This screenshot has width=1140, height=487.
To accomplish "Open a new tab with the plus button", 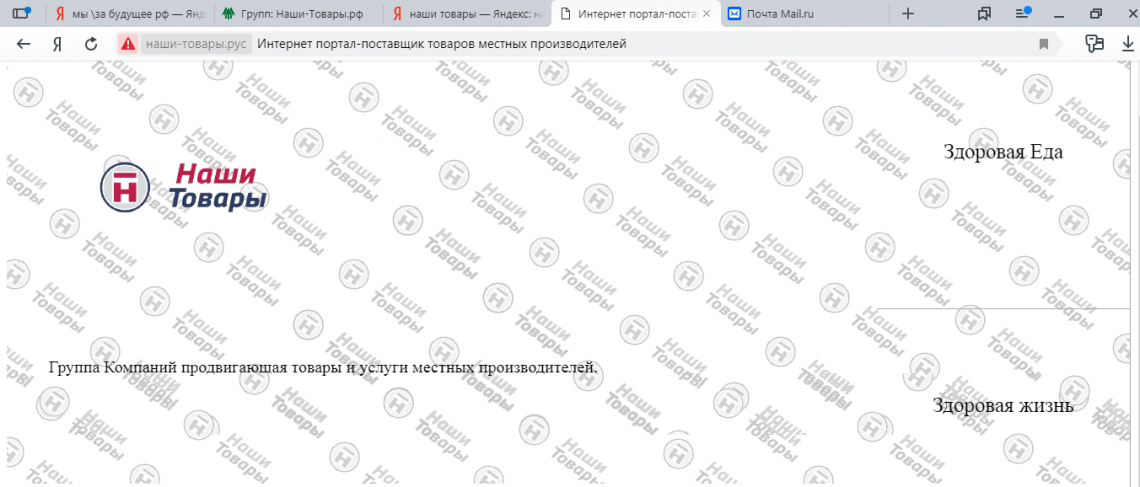I will (907, 13).
